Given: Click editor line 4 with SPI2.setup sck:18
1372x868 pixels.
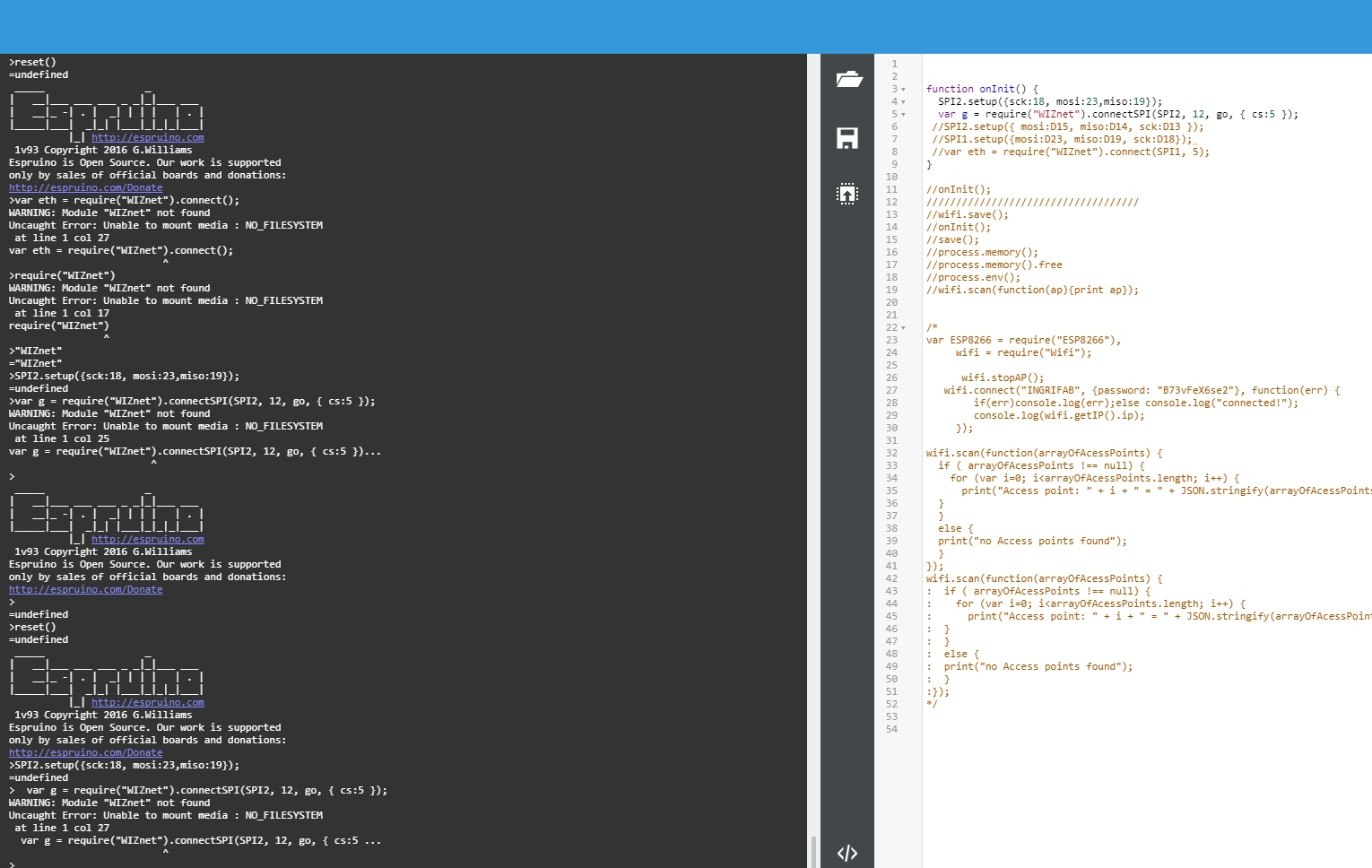Looking at the screenshot, I should click(1050, 101).
